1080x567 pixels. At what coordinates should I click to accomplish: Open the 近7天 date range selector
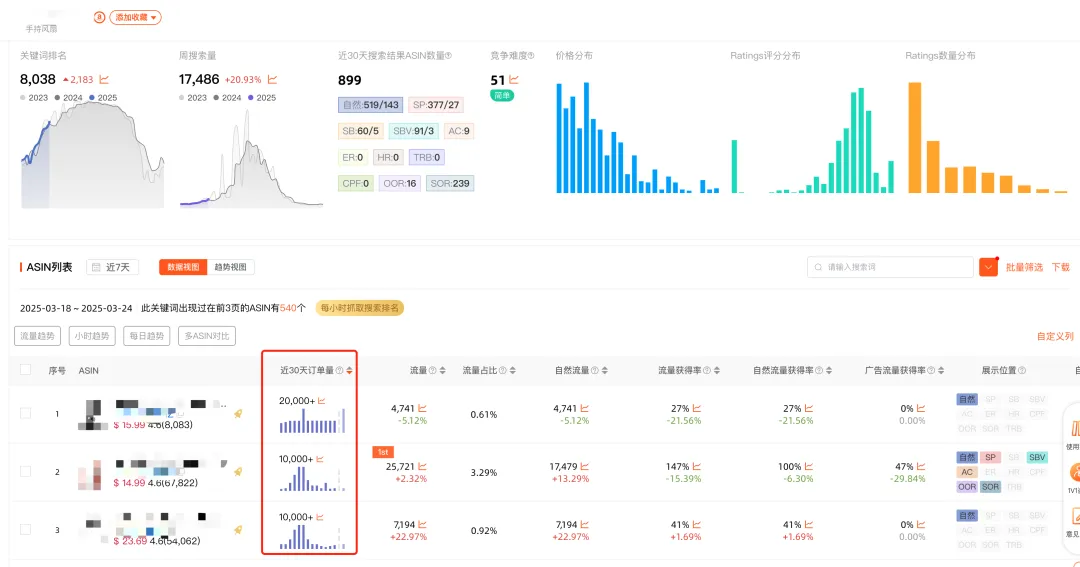[112, 267]
